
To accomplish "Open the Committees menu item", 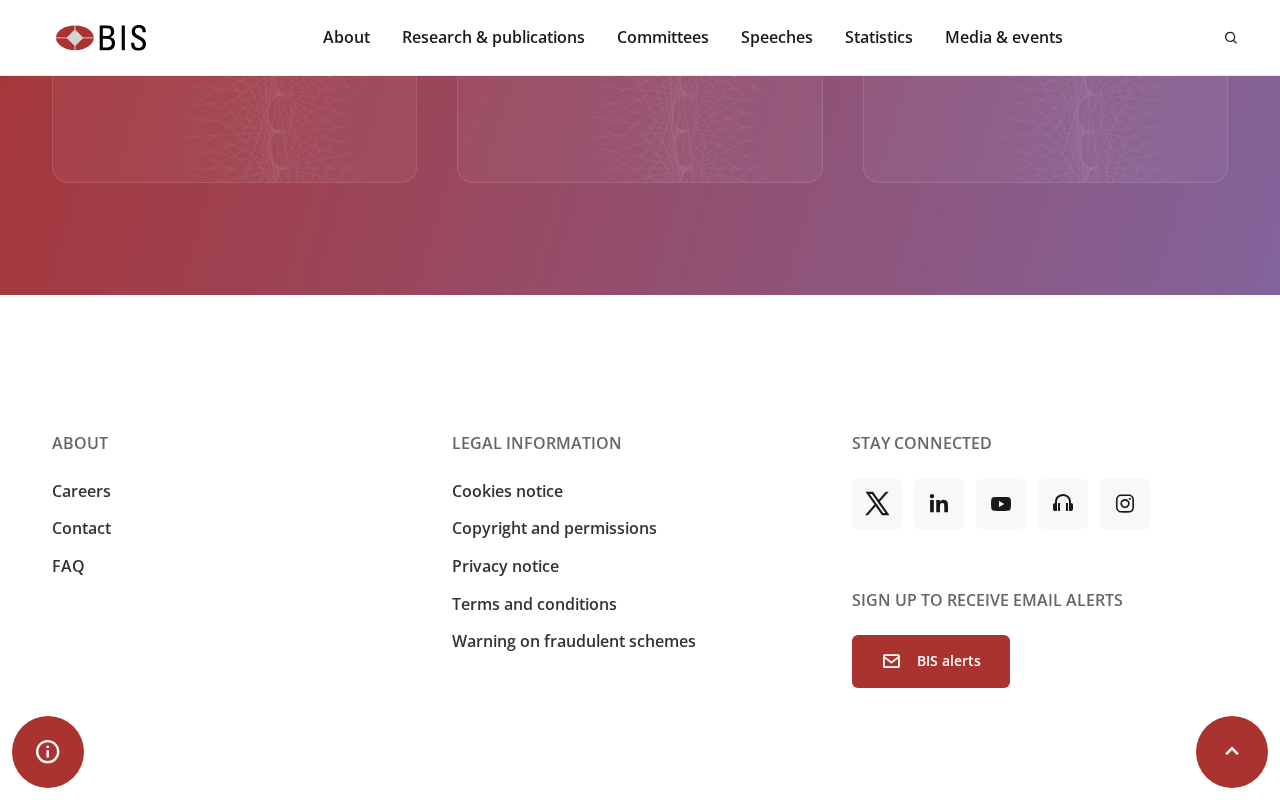I will point(663,37).
